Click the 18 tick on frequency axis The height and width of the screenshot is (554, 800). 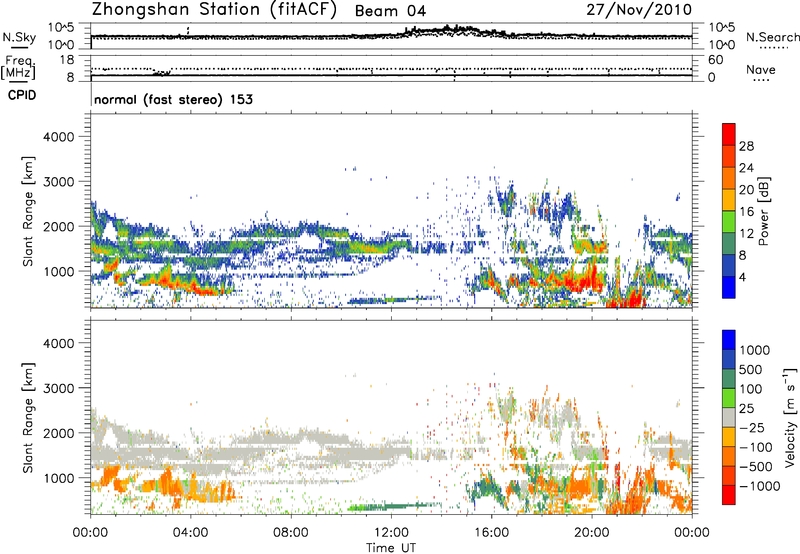coord(67,60)
